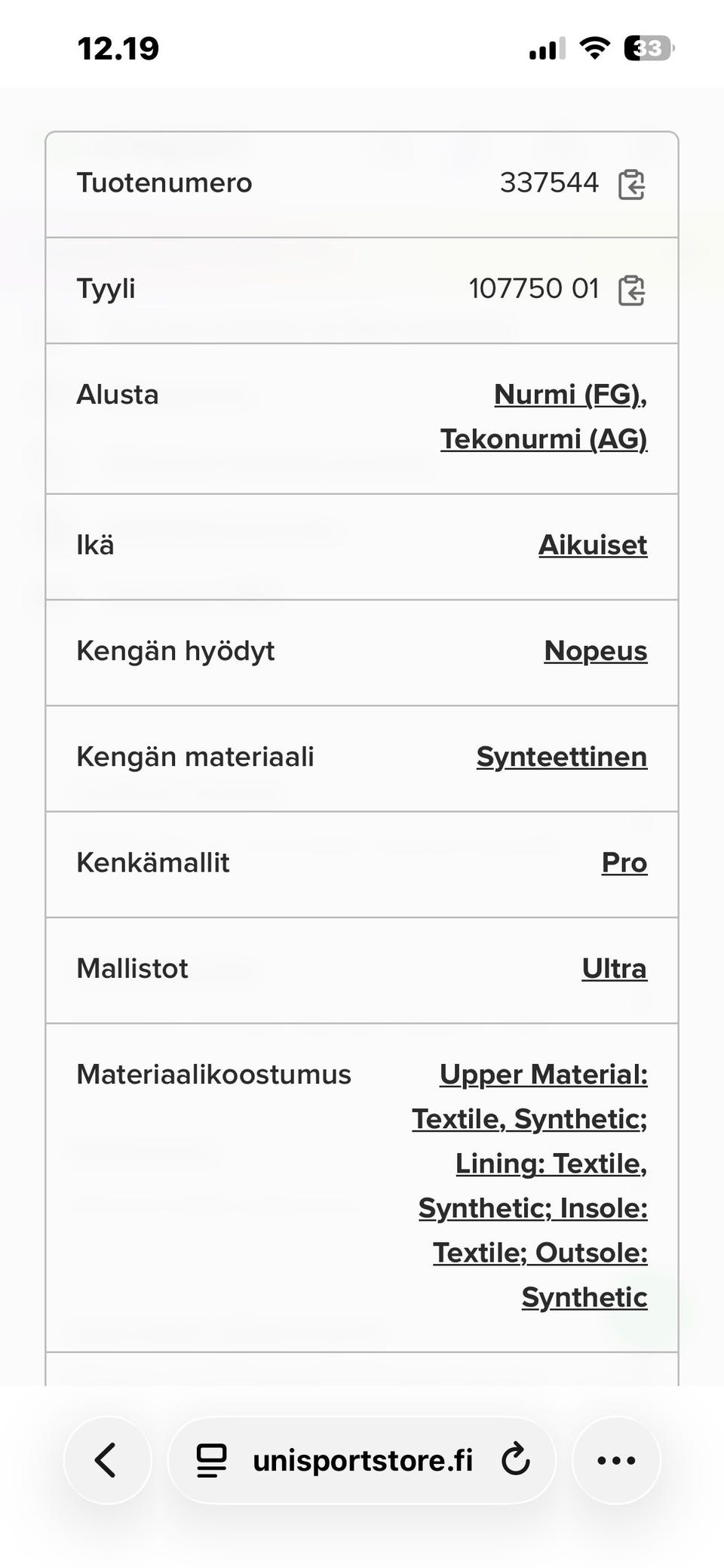Tap the cellular signal bars
This screenshot has width=724, height=1568.
coord(547,50)
